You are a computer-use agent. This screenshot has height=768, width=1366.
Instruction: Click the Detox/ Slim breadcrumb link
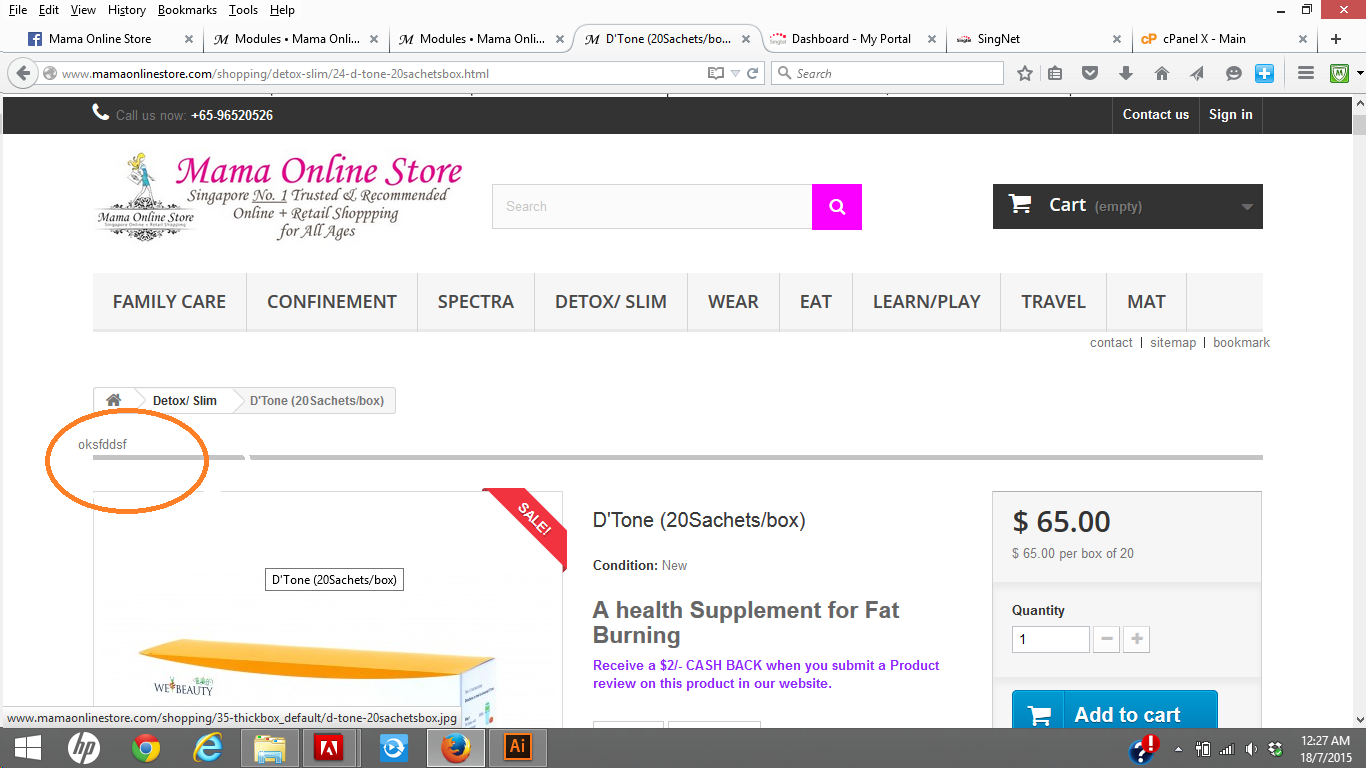tap(185, 400)
